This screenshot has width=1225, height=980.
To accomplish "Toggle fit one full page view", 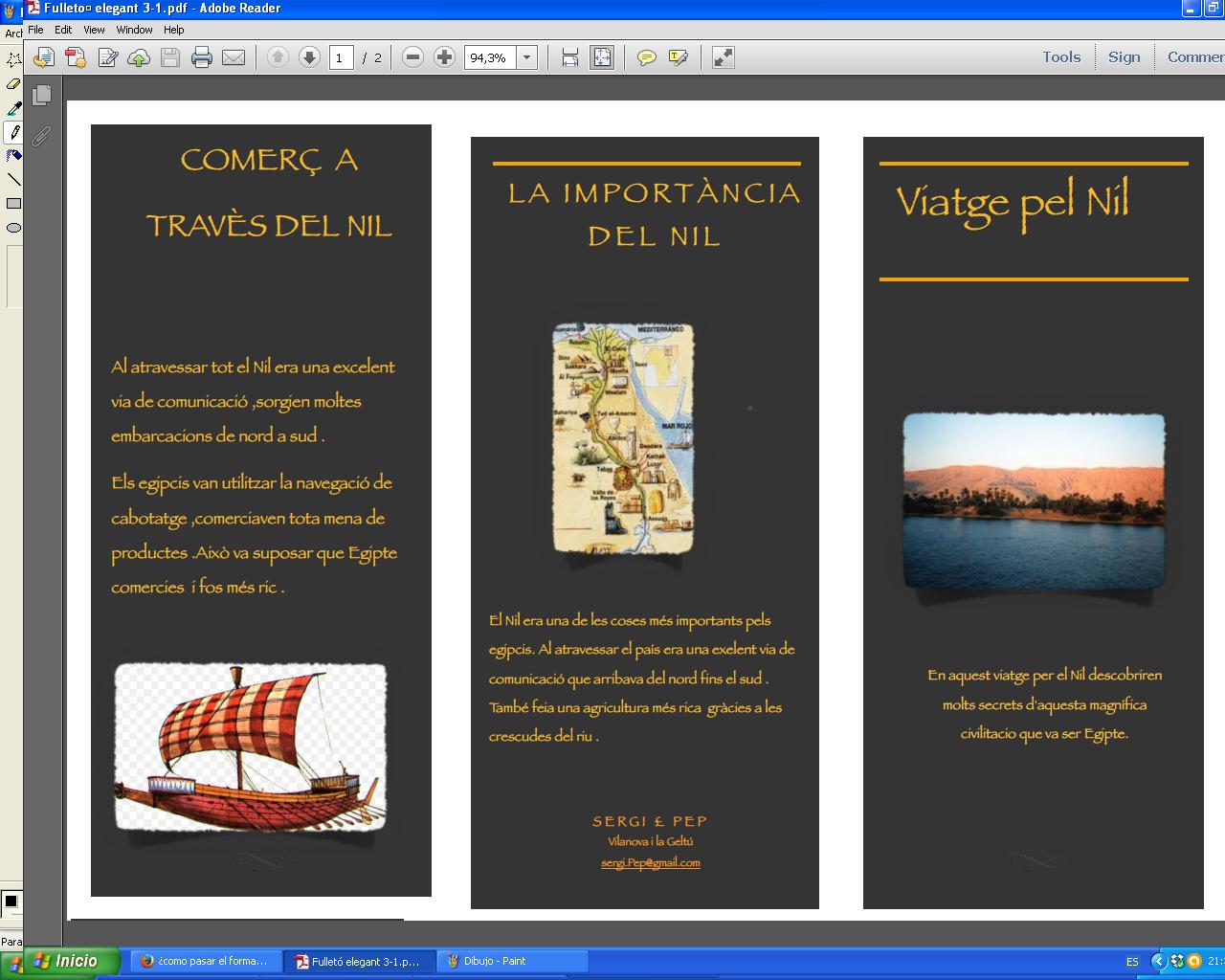I will coord(602,57).
